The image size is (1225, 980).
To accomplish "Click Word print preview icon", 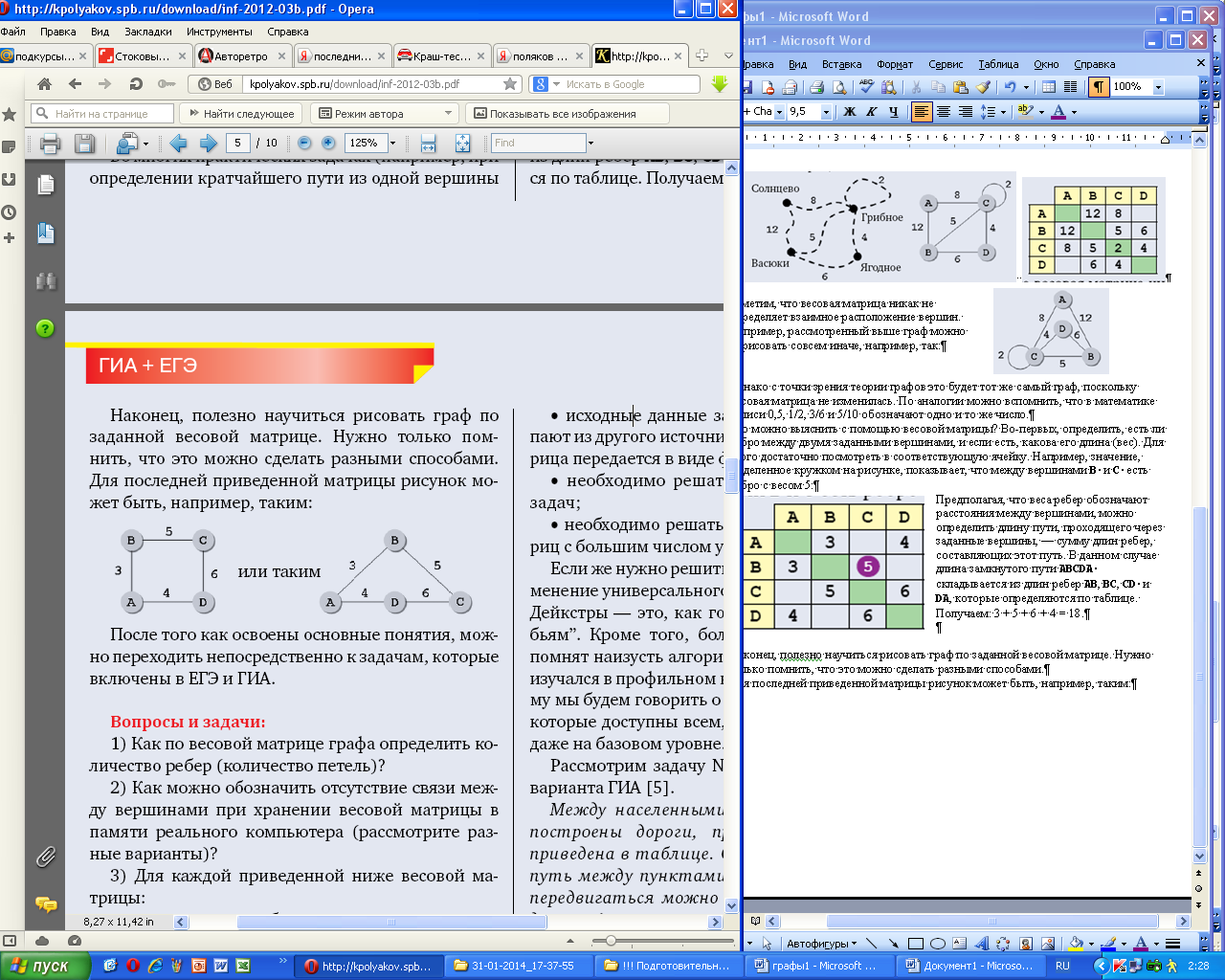I will 839,86.
